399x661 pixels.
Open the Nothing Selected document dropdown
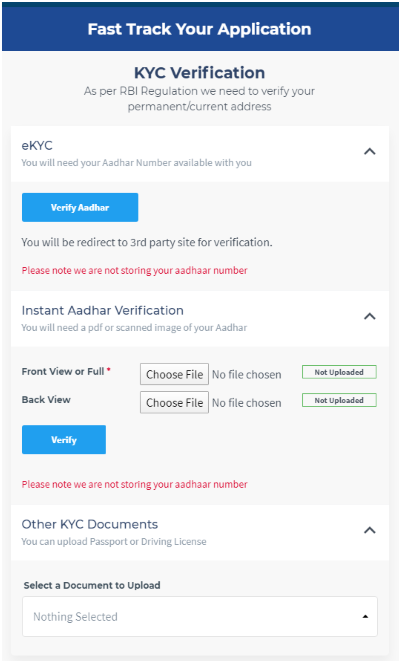click(x=200, y=616)
